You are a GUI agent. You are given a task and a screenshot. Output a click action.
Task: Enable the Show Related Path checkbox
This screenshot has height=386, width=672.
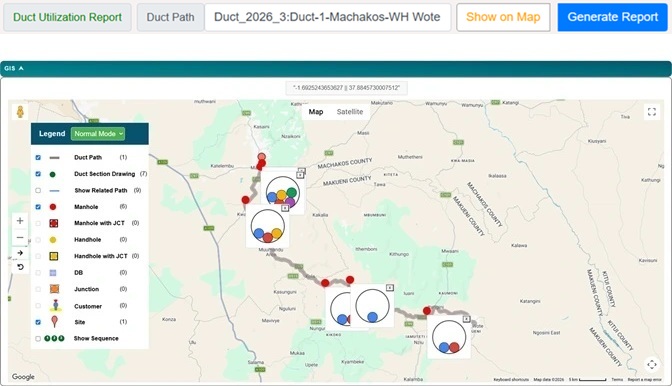click(38, 191)
